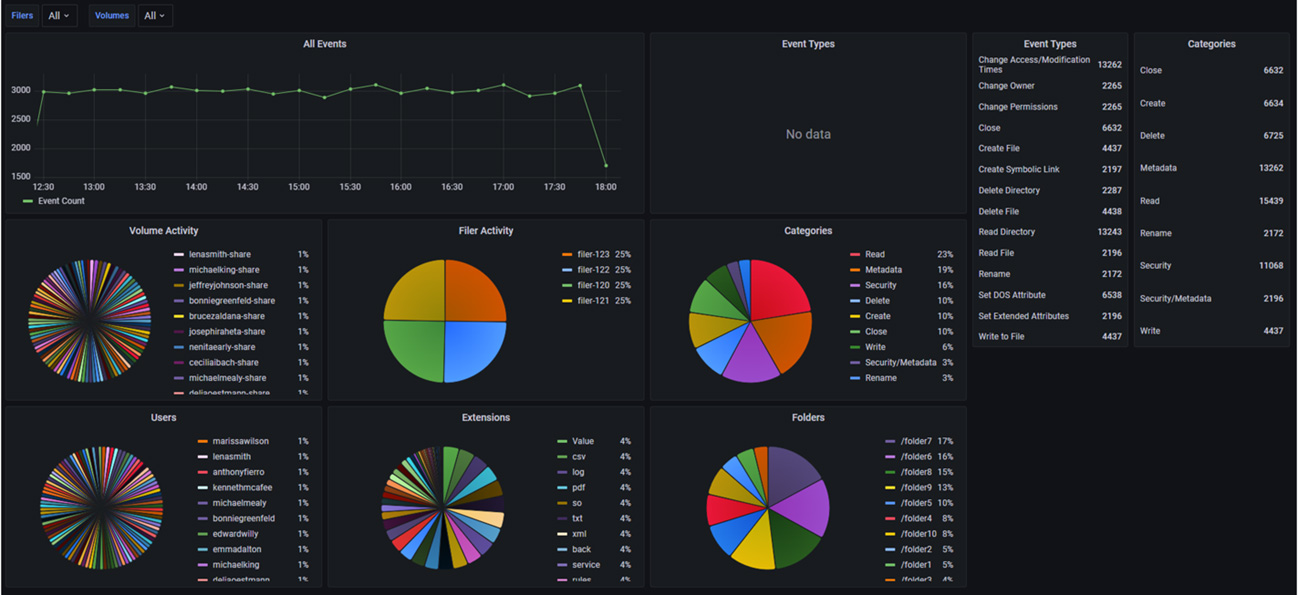Click Security/Metadata row in Categories list

(x=1211, y=299)
